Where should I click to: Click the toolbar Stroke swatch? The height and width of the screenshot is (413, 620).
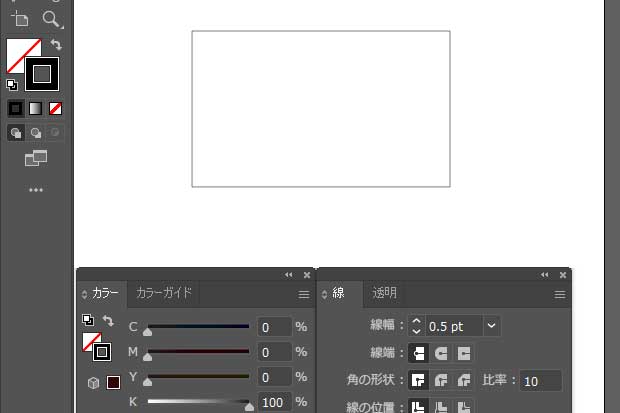[x=42, y=74]
